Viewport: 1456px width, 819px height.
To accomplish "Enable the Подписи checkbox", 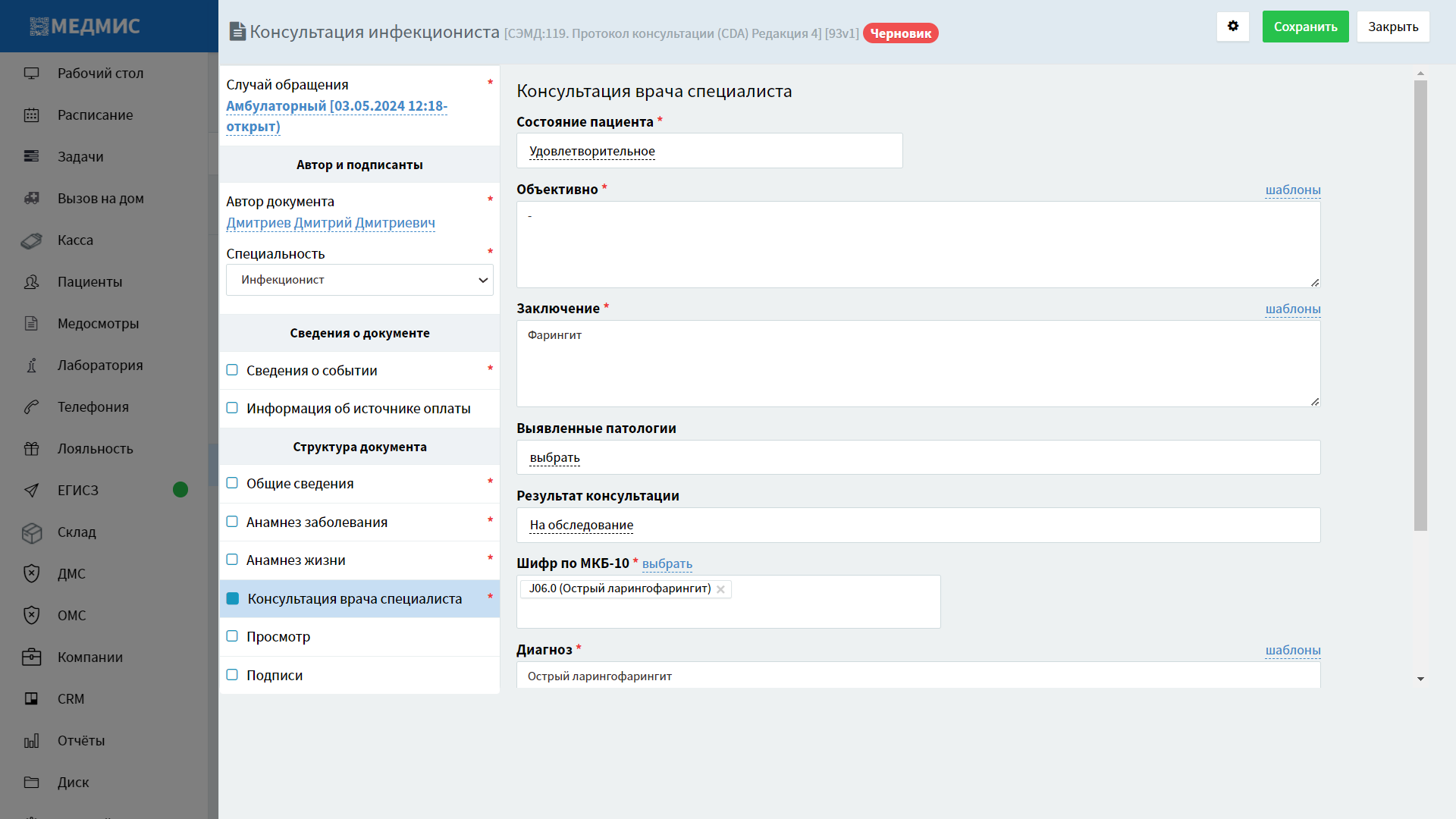I will point(232,675).
